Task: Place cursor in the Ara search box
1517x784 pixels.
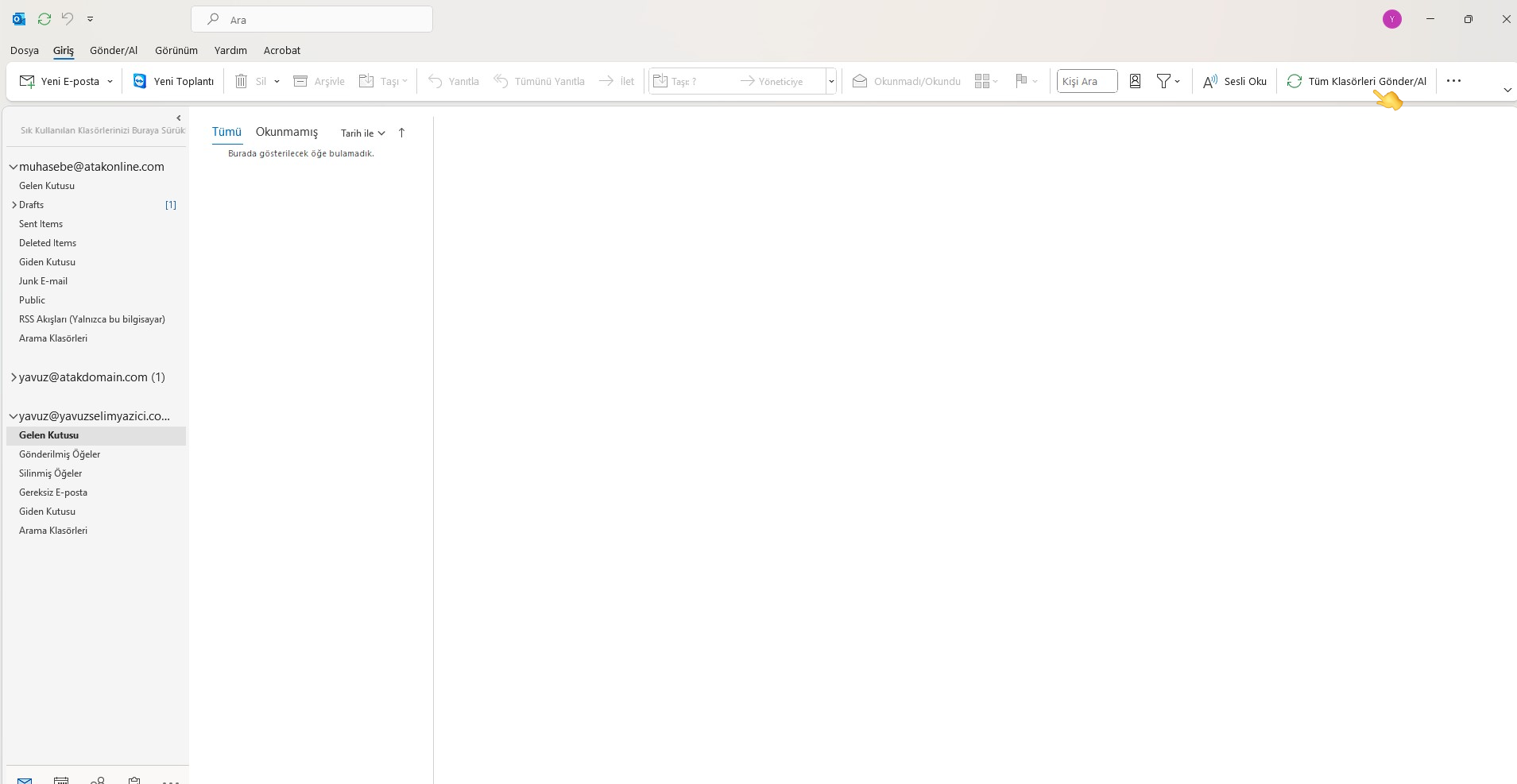Action: tap(313, 18)
